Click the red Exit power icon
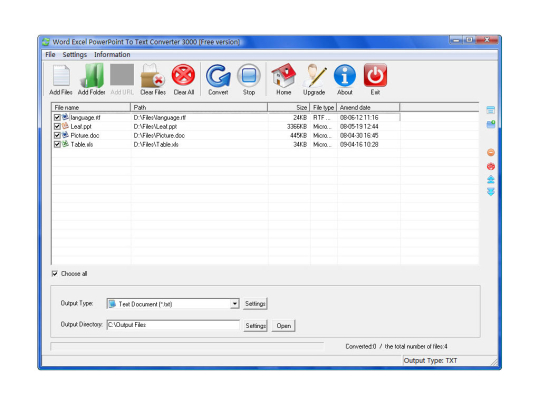Image resolution: width=540 pixels, height=405 pixels. point(375,75)
